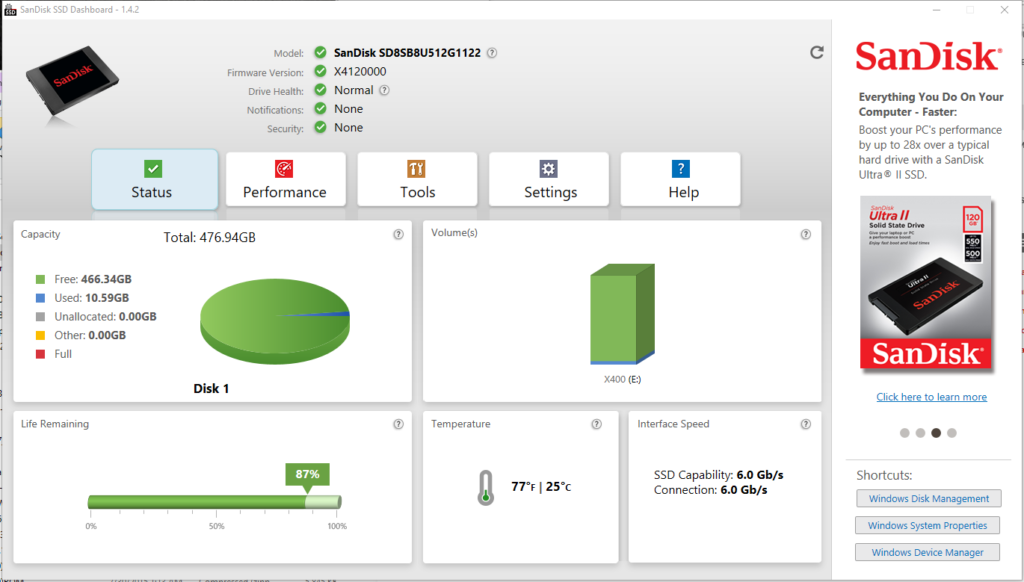
Task: Click the green check beside Notifications
Action: click(x=320, y=108)
